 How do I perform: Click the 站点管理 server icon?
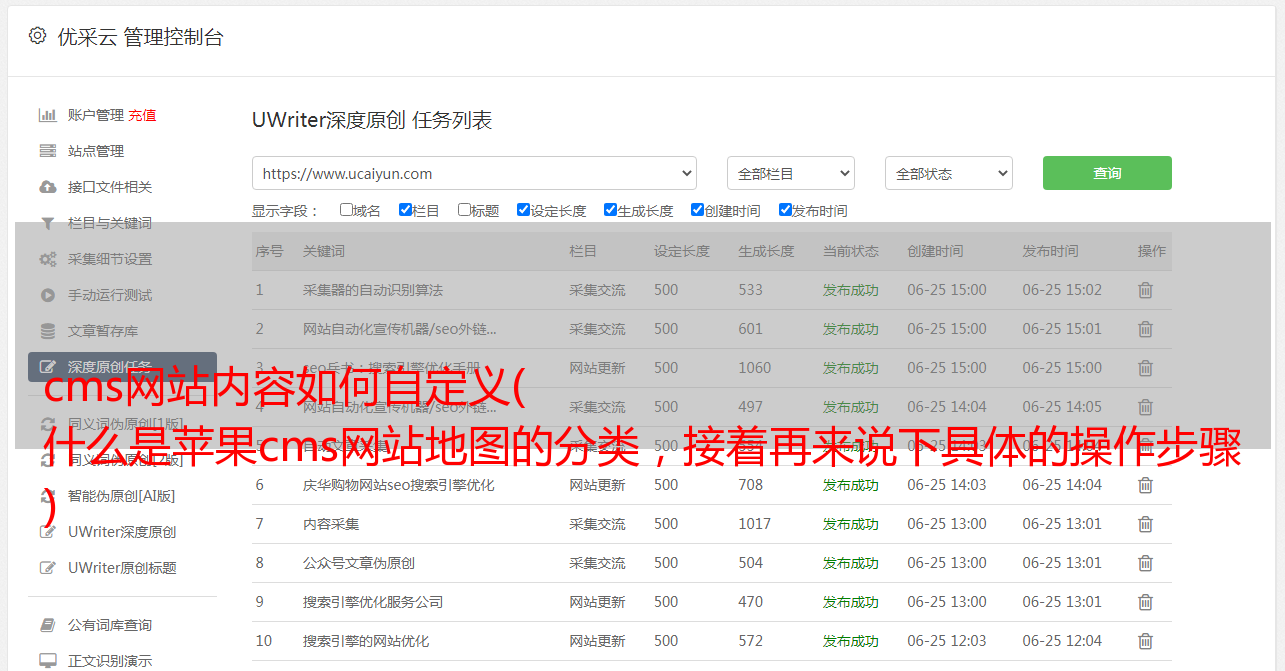pyautogui.click(x=47, y=151)
